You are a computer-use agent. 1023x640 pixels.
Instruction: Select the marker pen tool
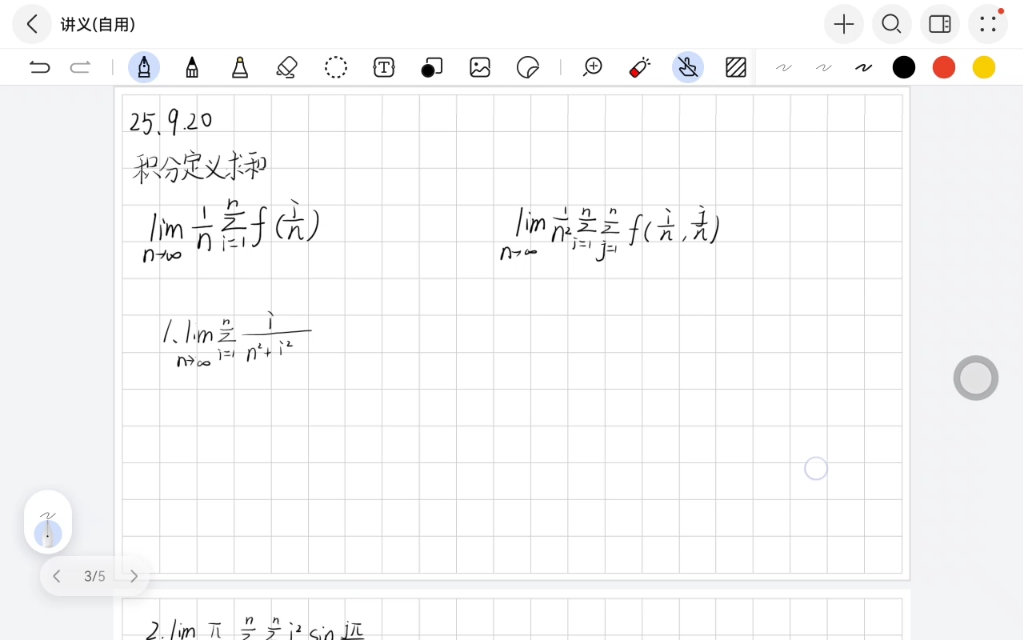192,67
